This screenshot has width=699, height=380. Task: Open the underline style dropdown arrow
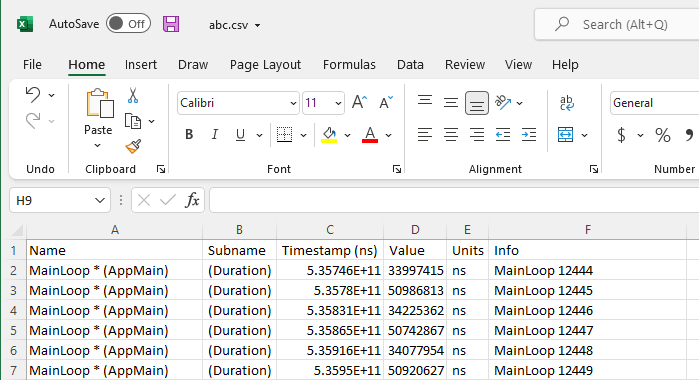coord(259,135)
